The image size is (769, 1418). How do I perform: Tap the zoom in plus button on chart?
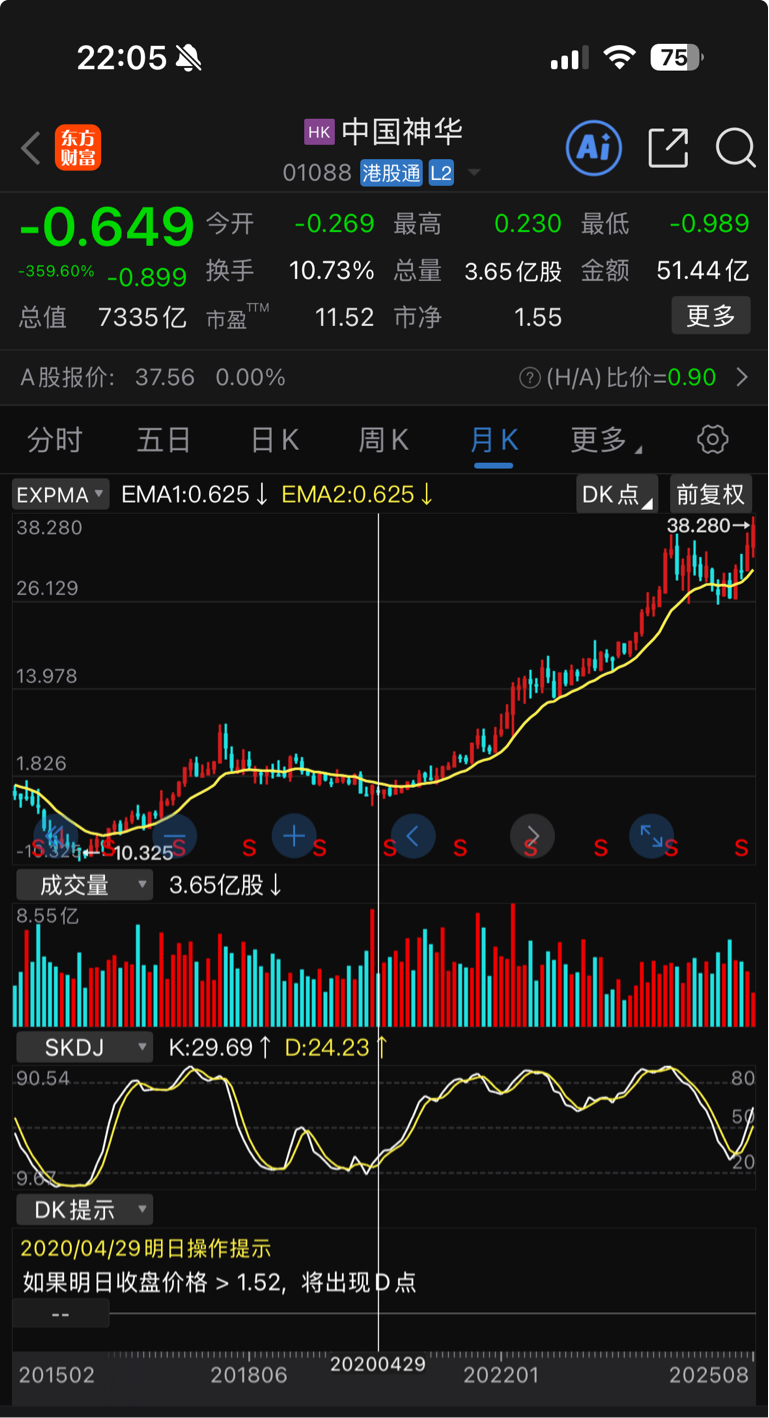(294, 835)
